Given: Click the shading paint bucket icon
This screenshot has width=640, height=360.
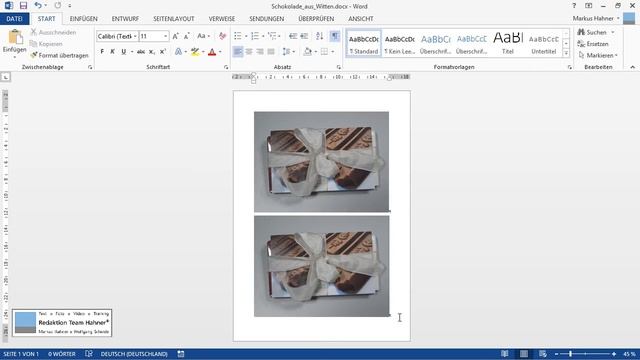Looking at the screenshot, I should point(308,52).
